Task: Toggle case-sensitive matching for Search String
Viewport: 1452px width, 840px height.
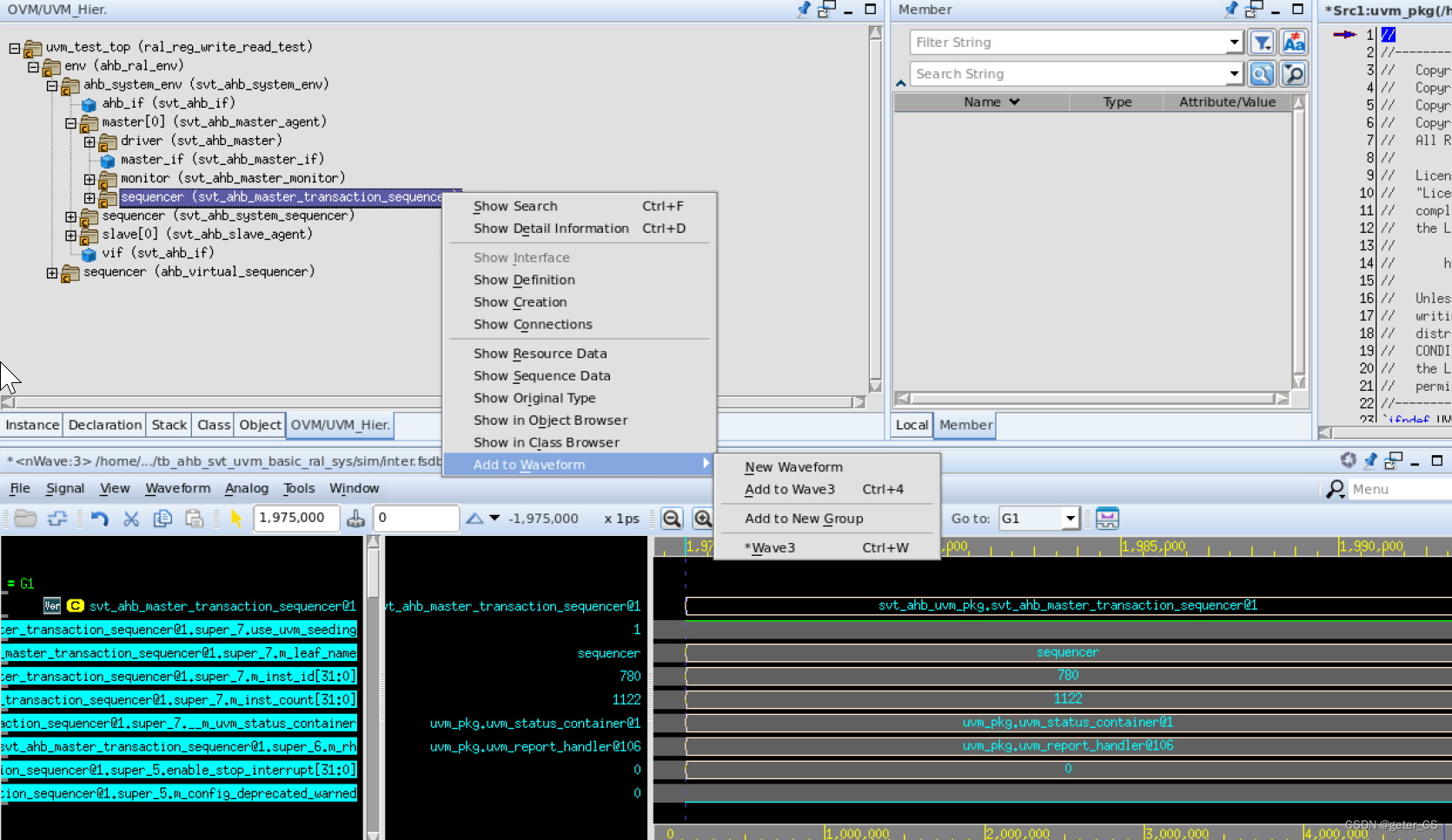Action: (x=1293, y=42)
